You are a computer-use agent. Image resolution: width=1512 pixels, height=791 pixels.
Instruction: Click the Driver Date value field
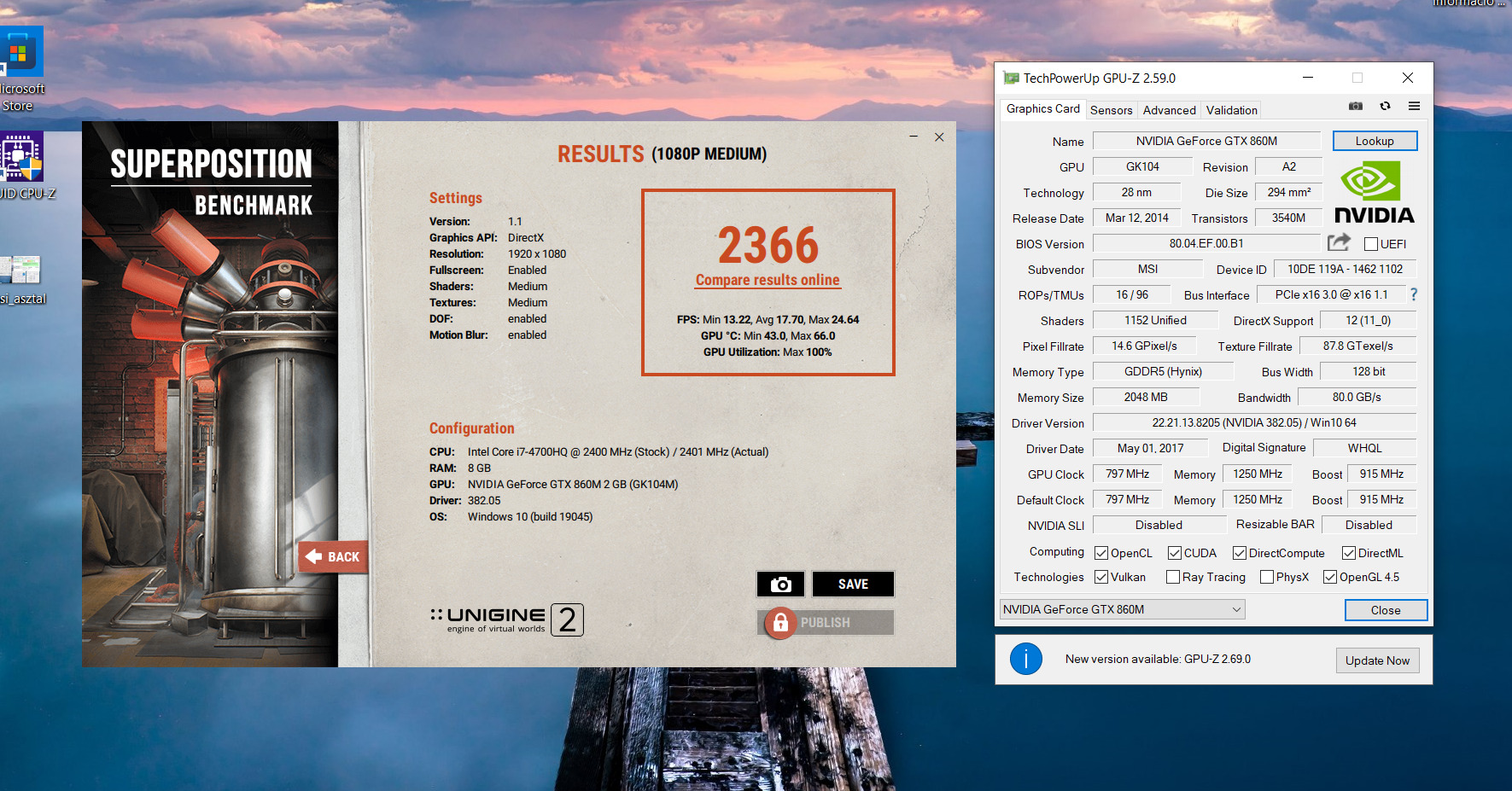point(1151,448)
